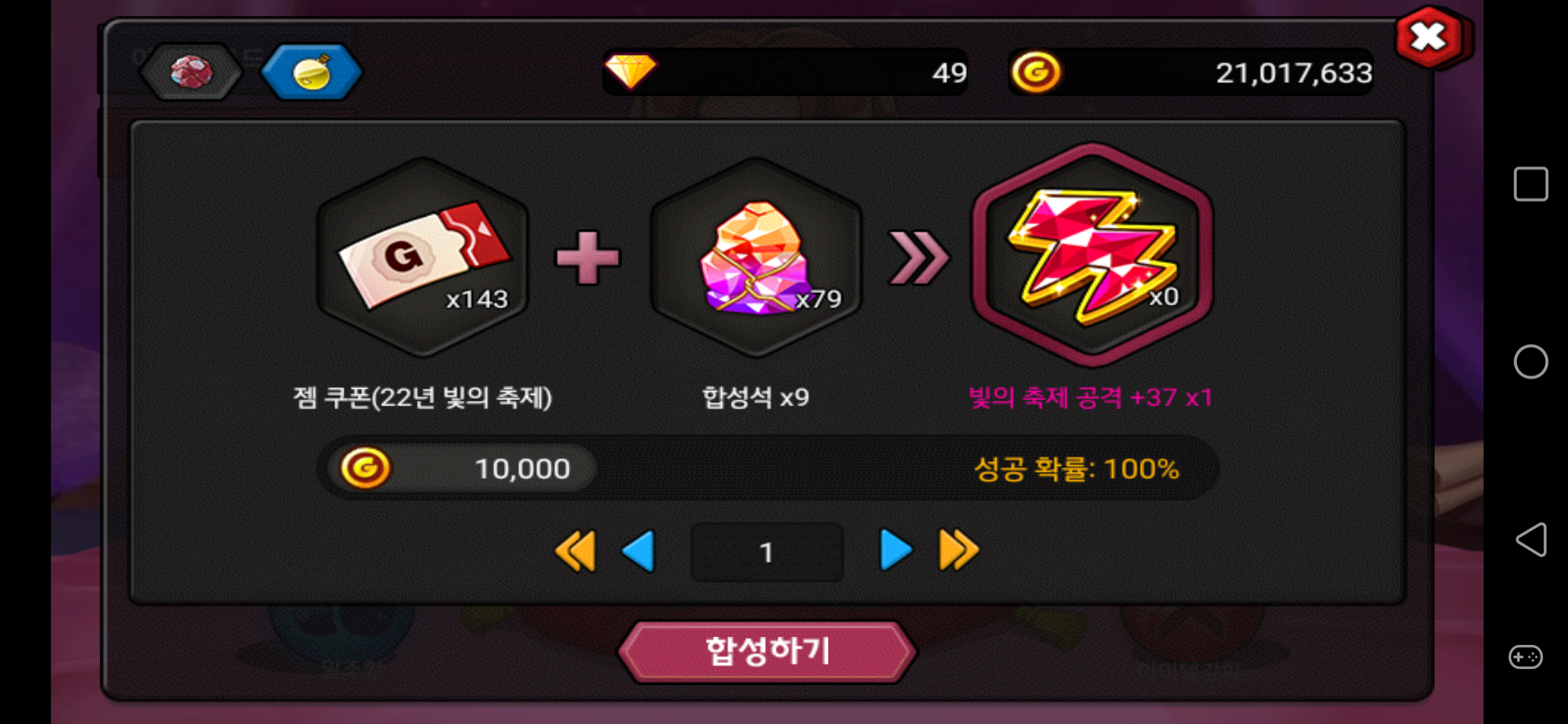This screenshot has width=1568, height=724.
Task: Close the synthesis dialog with red X
Action: click(1429, 38)
